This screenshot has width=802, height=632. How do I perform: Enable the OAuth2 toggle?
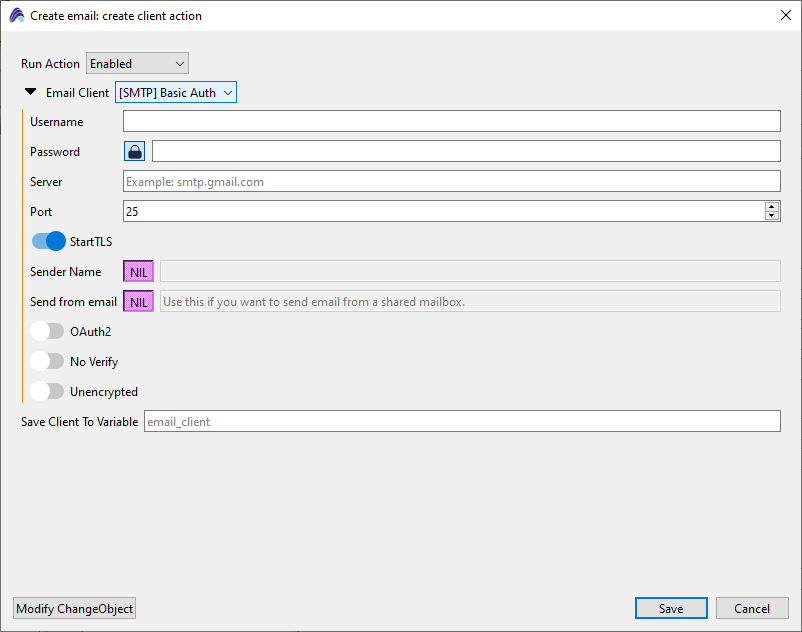(x=47, y=331)
